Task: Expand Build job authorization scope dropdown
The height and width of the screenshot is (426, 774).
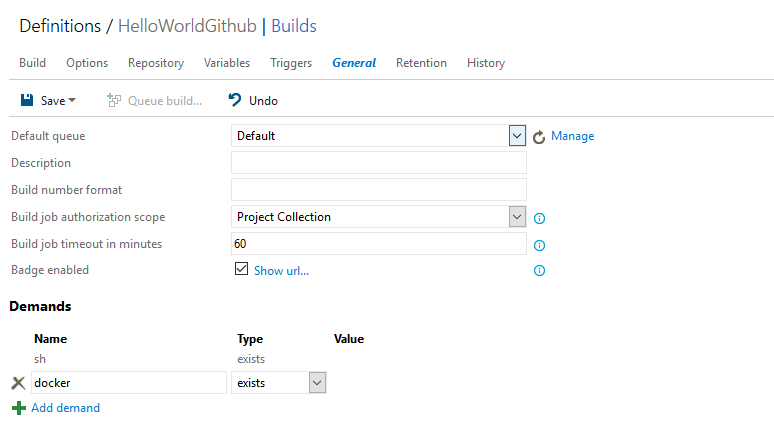Action: point(517,217)
